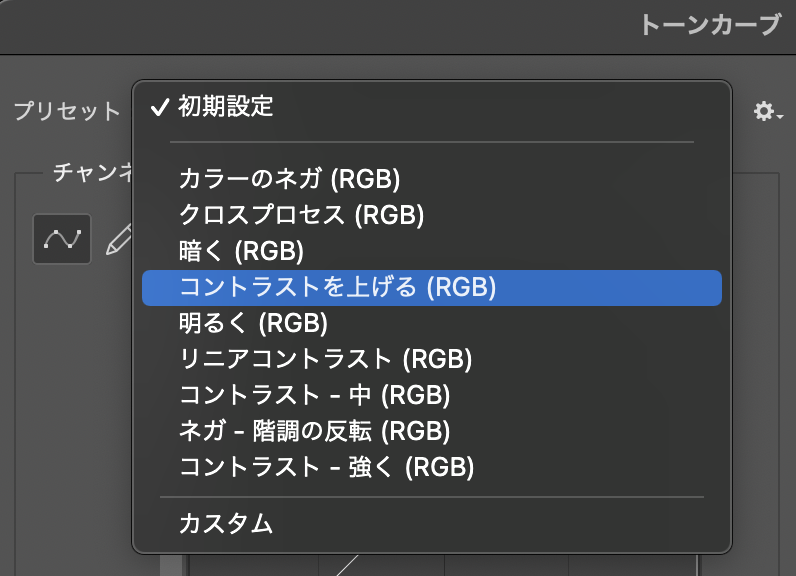Click the プリセット label
Viewport: 796px width, 576px height.
click(66, 112)
